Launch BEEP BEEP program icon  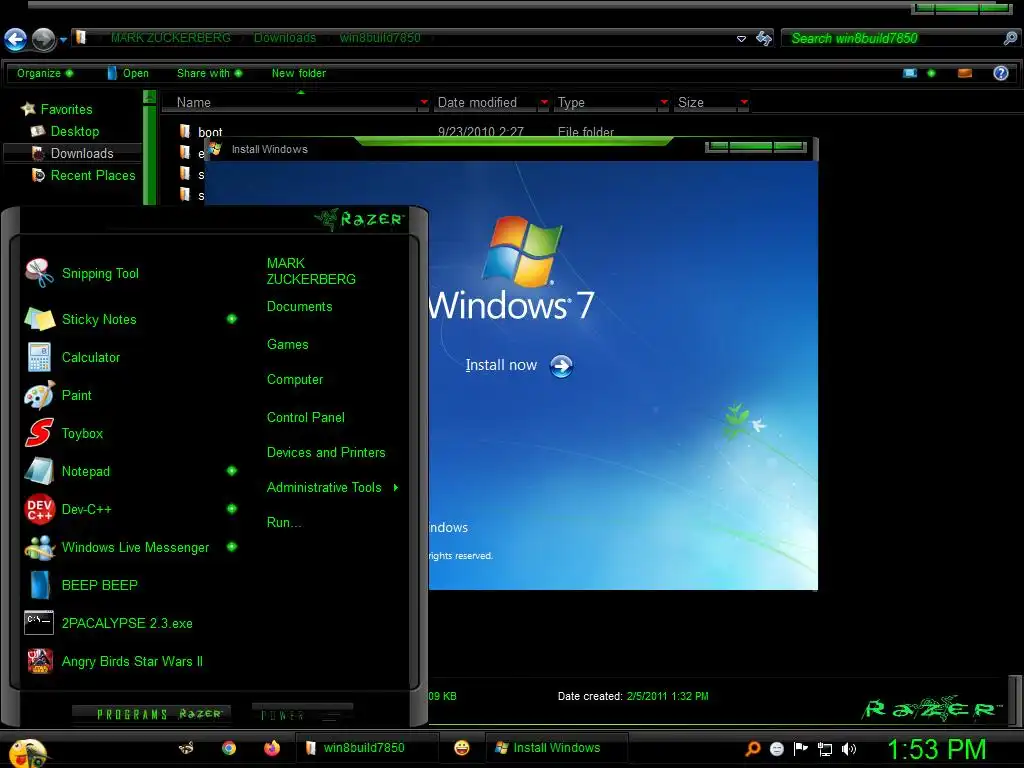(39, 585)
